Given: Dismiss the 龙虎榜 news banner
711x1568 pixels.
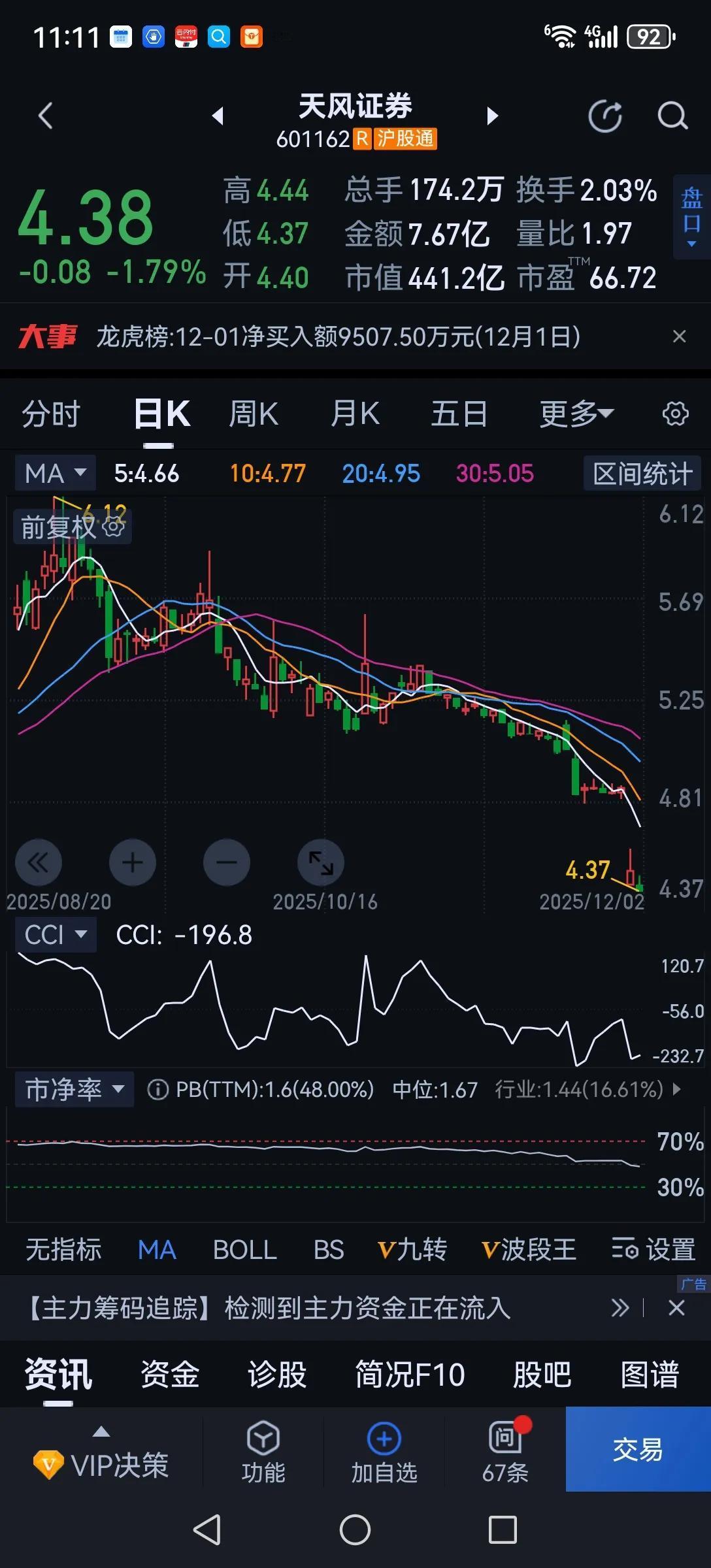Looking at the screenshot, I should click(x=680, y=336).
